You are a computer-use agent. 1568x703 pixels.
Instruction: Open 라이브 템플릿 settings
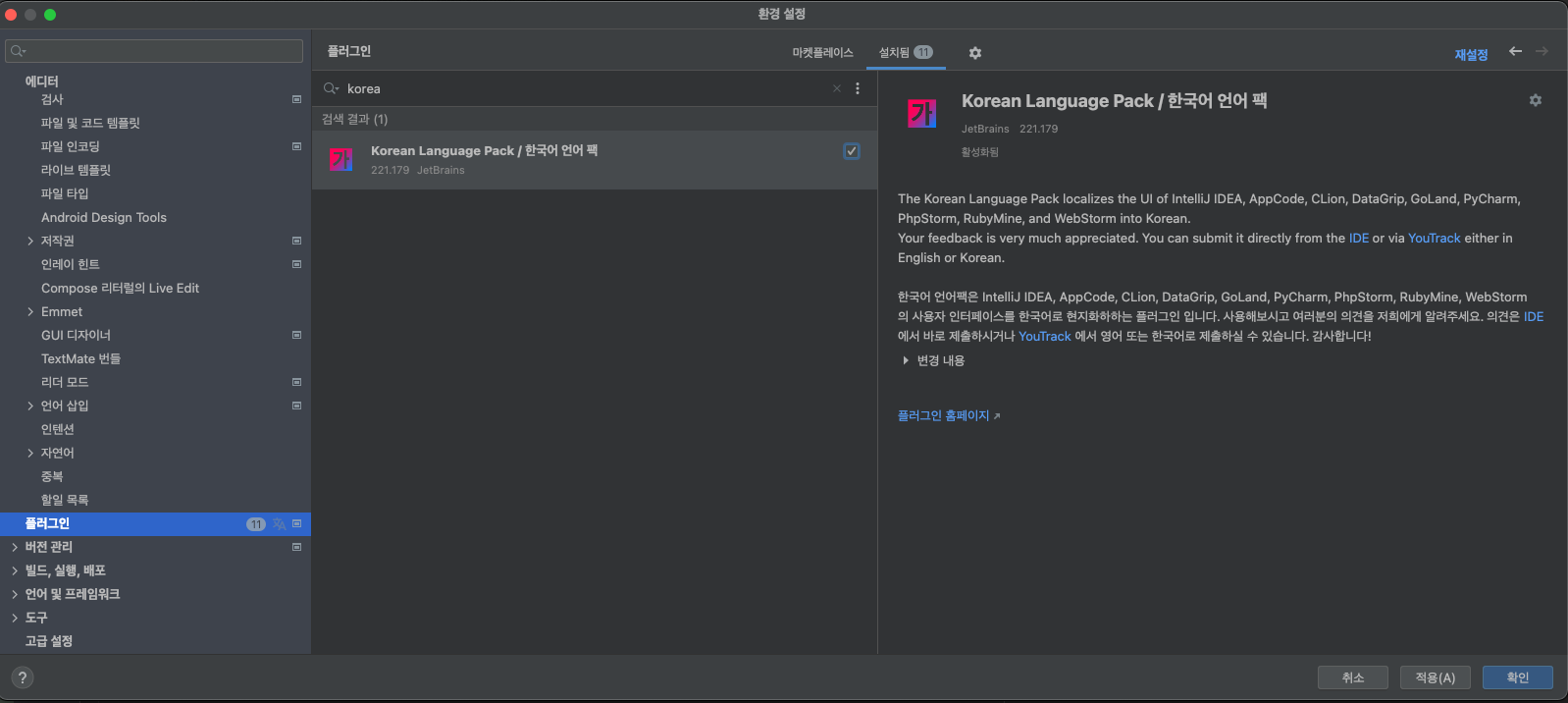pyautogui.click(x=76, y=170)
